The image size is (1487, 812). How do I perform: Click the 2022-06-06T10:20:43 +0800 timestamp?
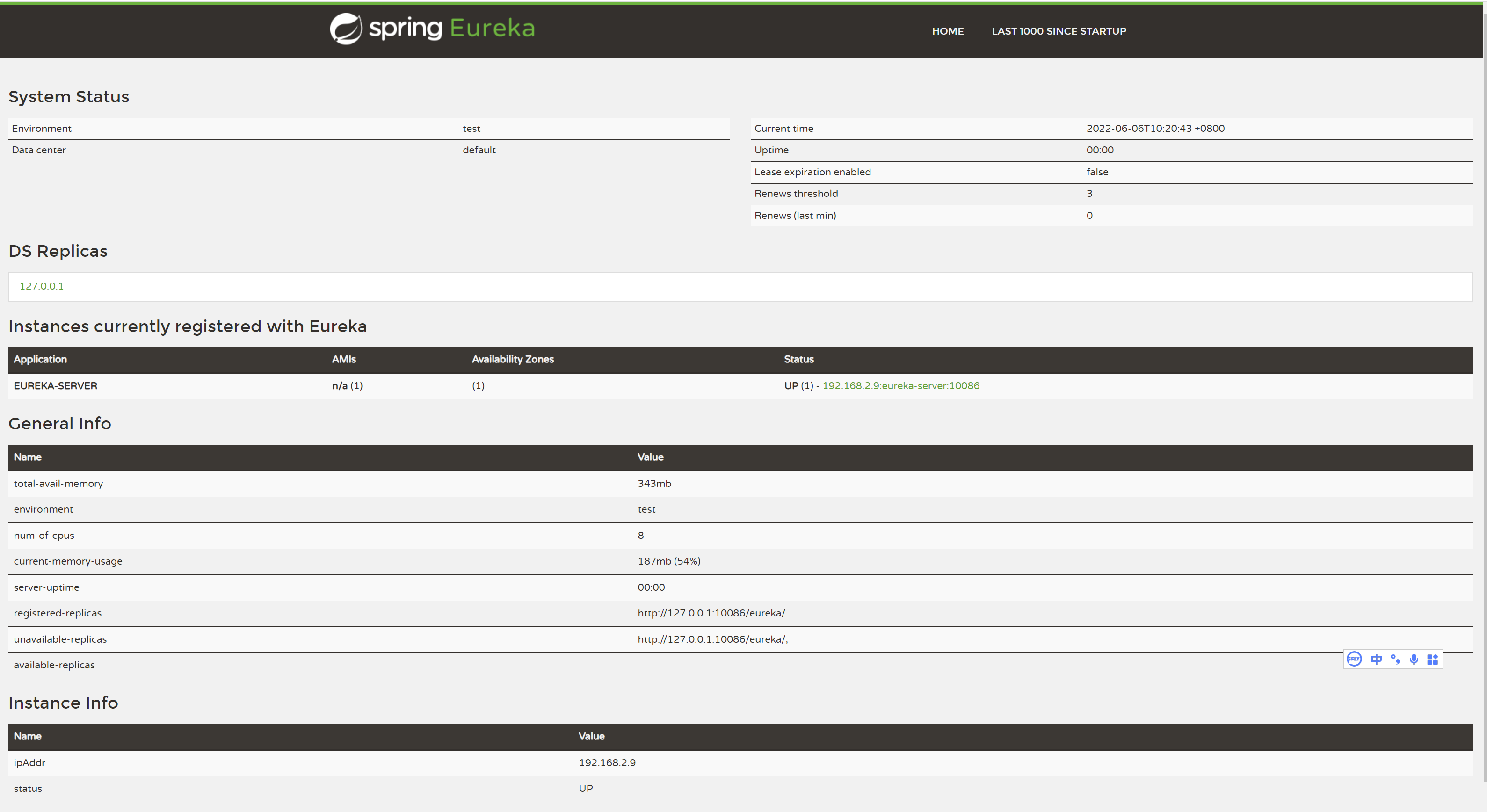pyautogui.click(x=1155, y=129)
